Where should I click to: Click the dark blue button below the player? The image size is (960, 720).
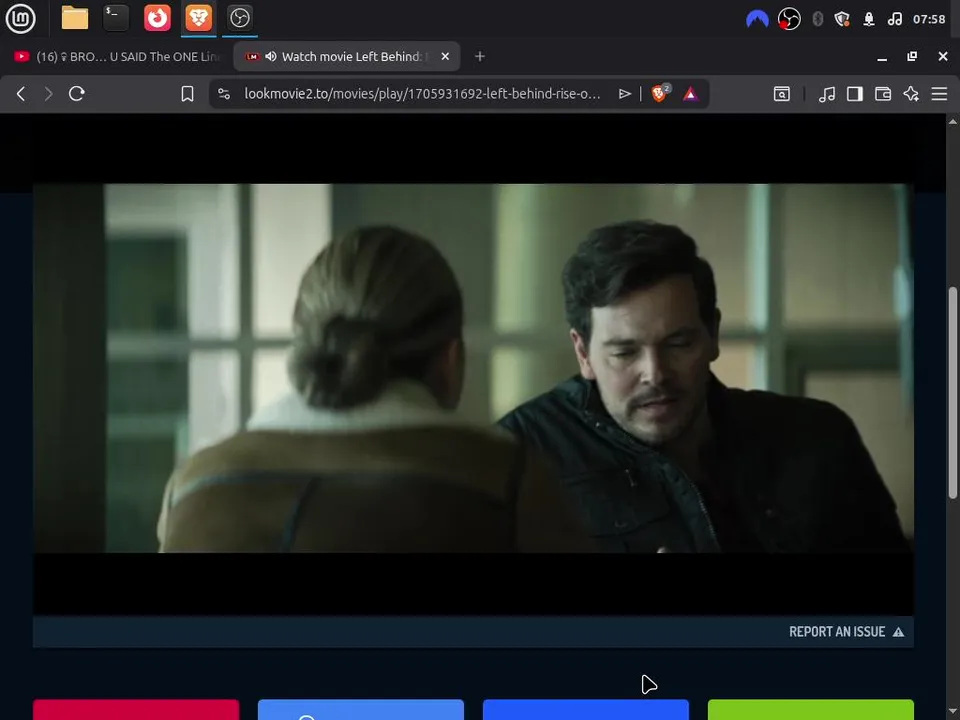point(585,710)
